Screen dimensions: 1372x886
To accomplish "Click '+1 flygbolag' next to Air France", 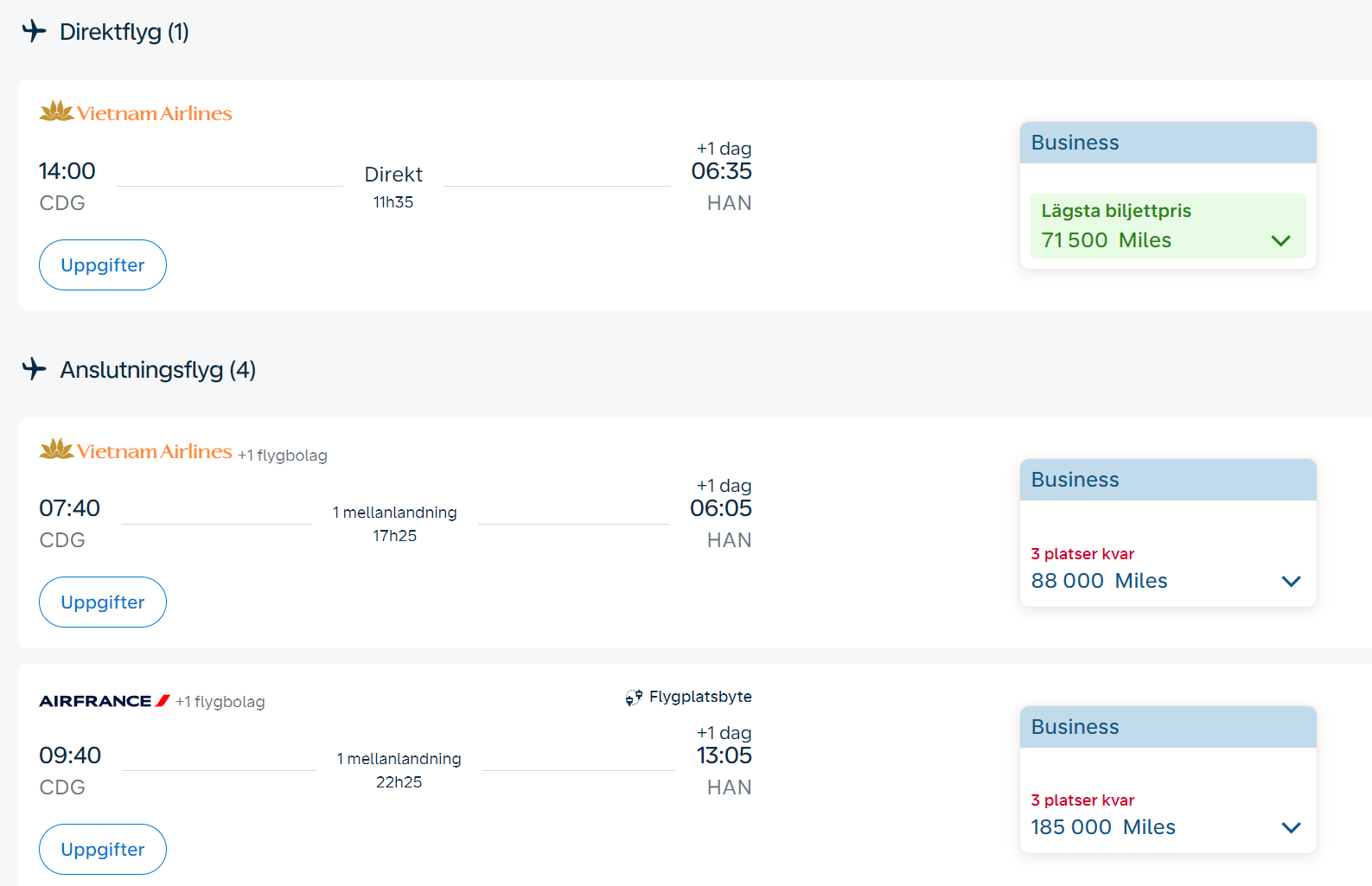I will tap(220, 702).
